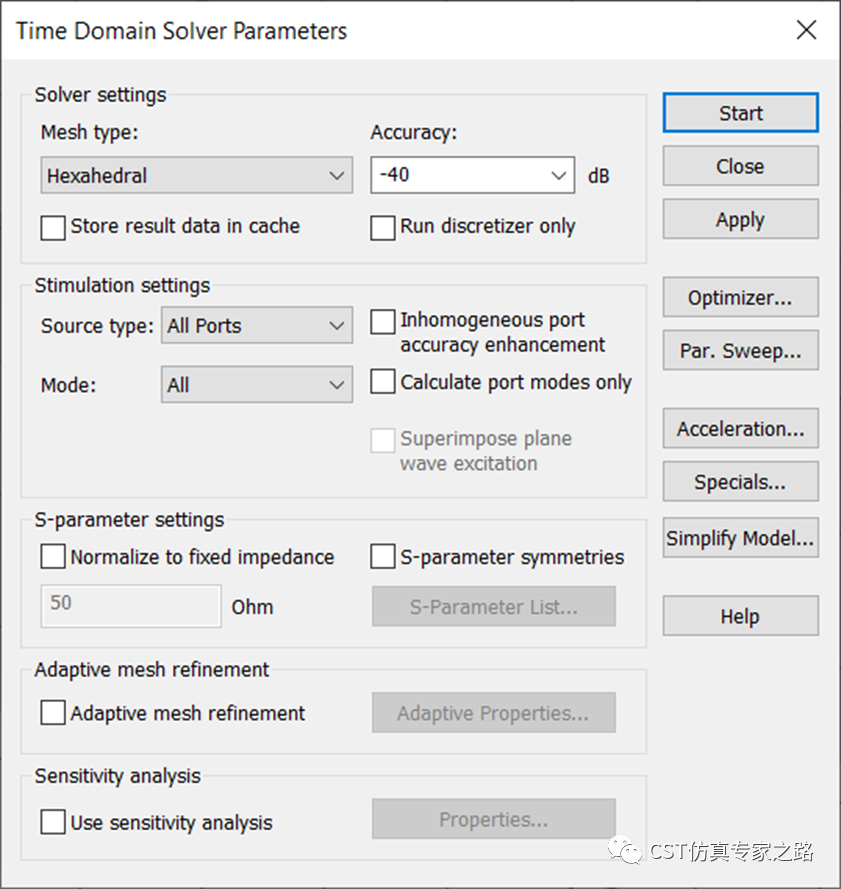Open the Specials dialog
Viewport: 841px width, 889px height.
point(740,481)
